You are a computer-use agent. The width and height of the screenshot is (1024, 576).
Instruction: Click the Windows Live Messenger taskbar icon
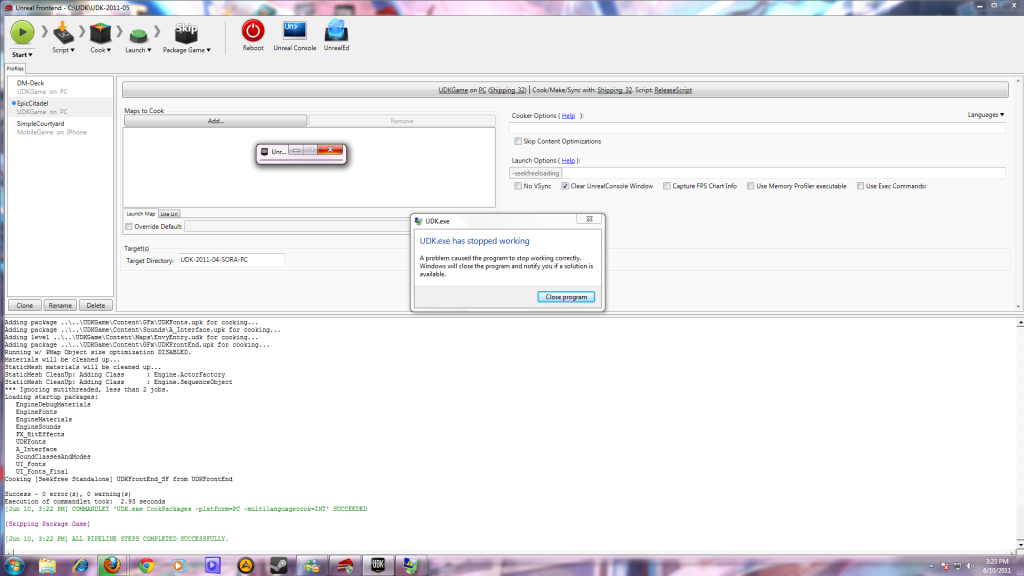click(312, 566)
